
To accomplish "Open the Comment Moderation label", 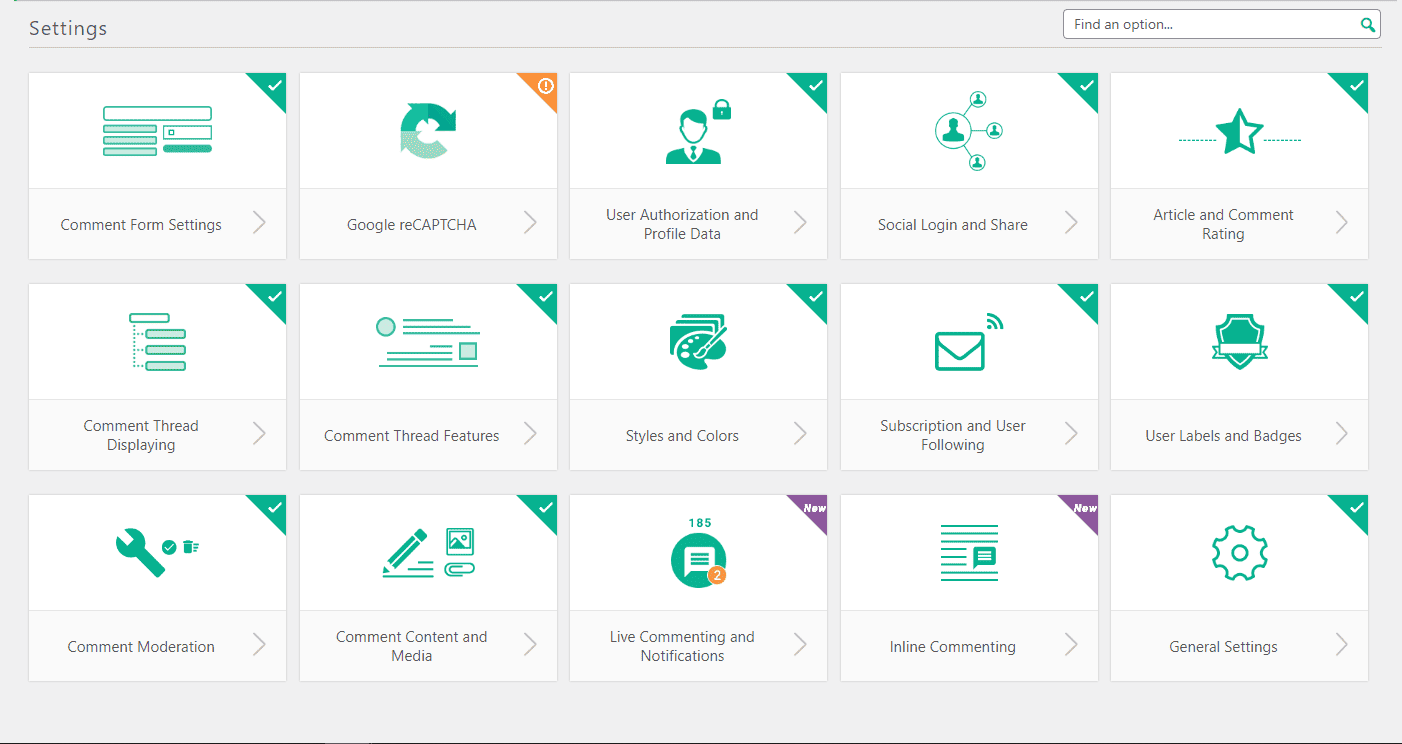I will pos(141,647).
